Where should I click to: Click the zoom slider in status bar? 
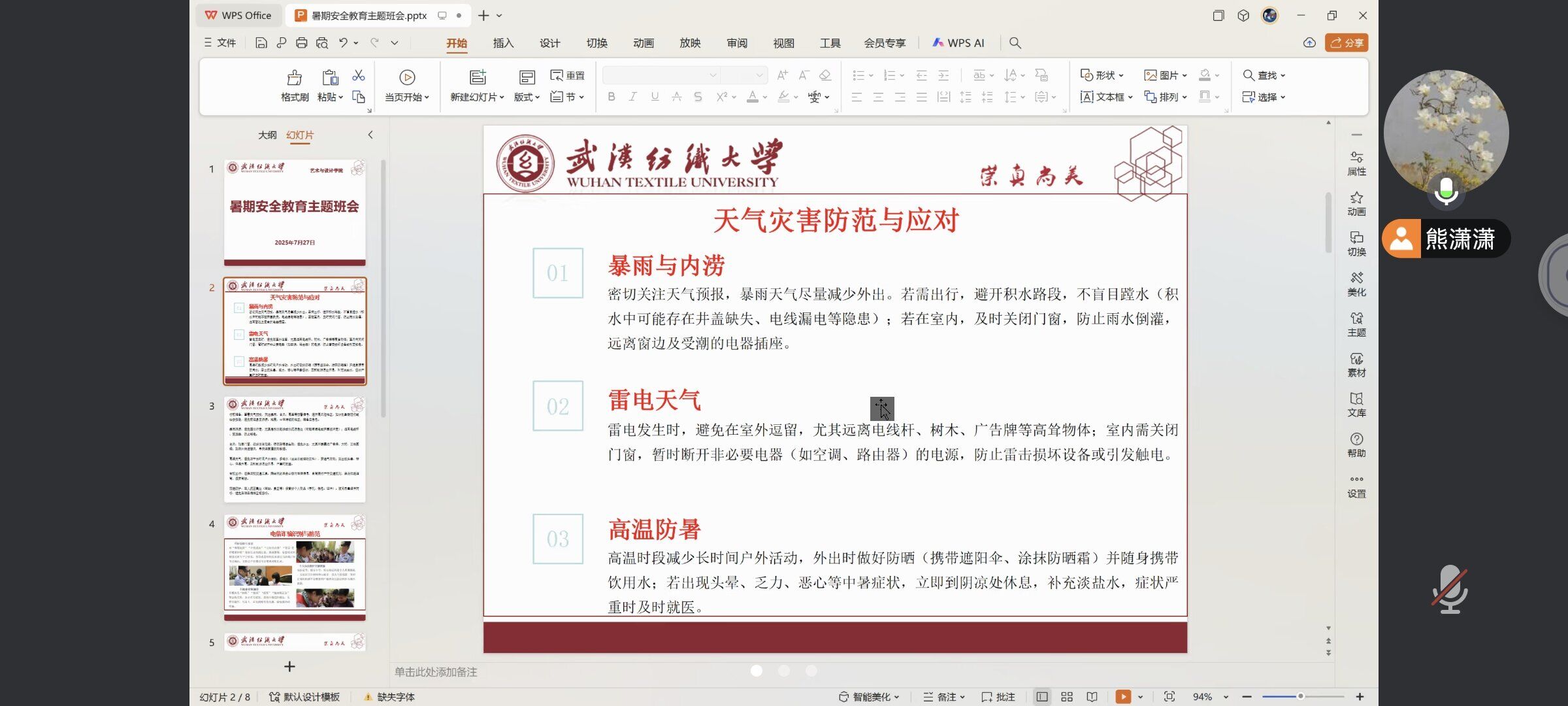click(1301, 697)
